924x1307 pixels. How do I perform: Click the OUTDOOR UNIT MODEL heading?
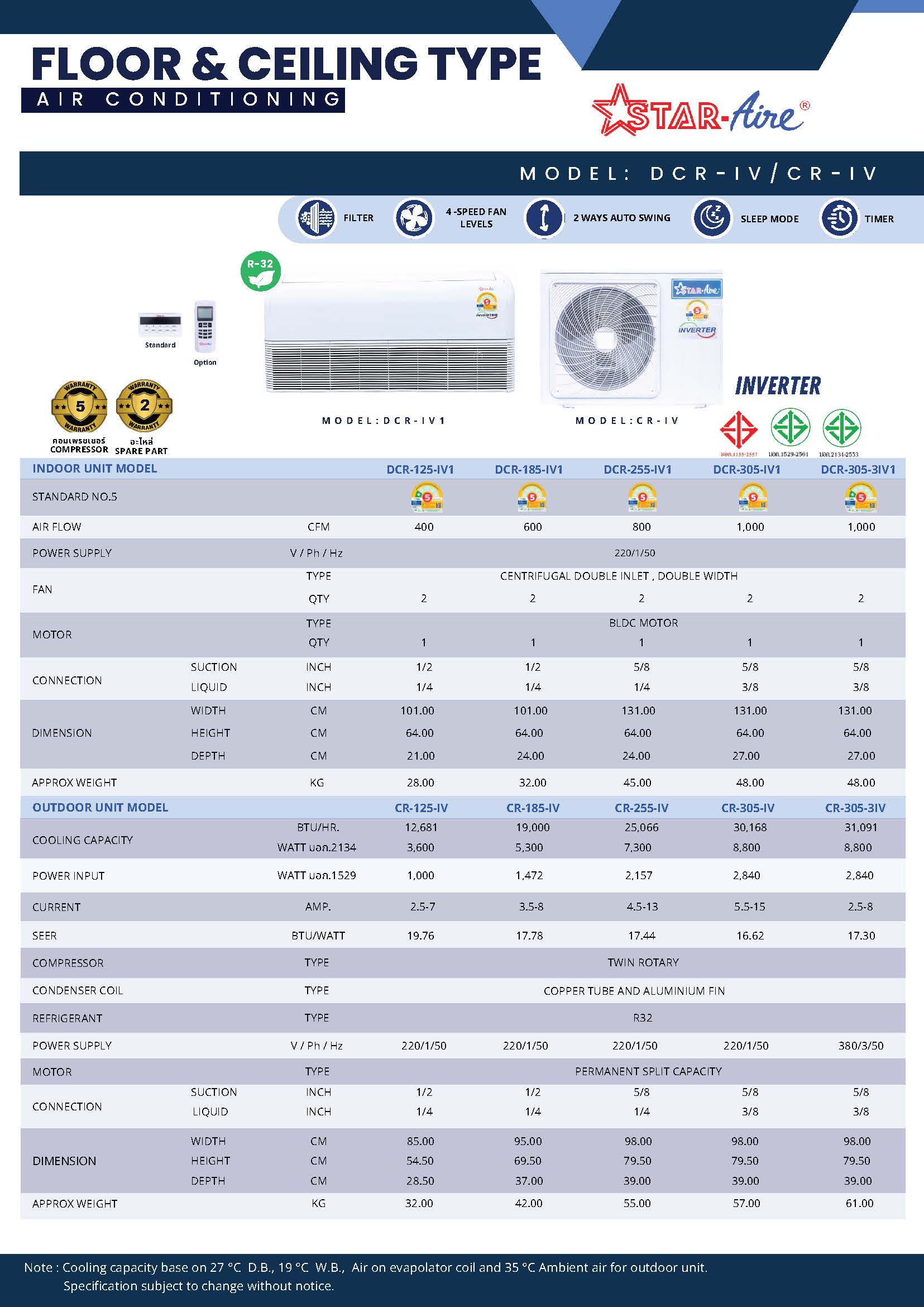pos(100,807)
